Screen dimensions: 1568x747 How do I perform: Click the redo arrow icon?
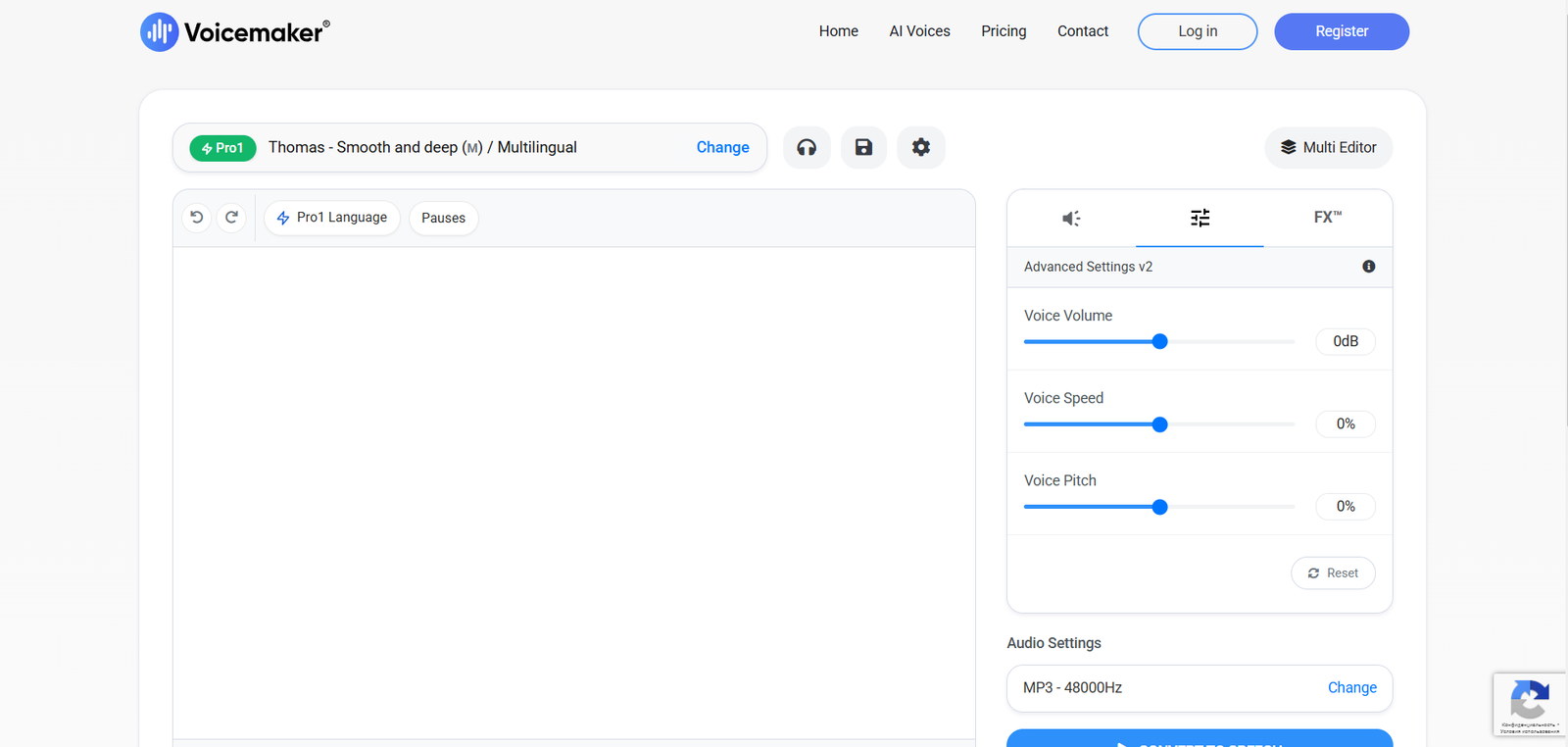[231, 218]
